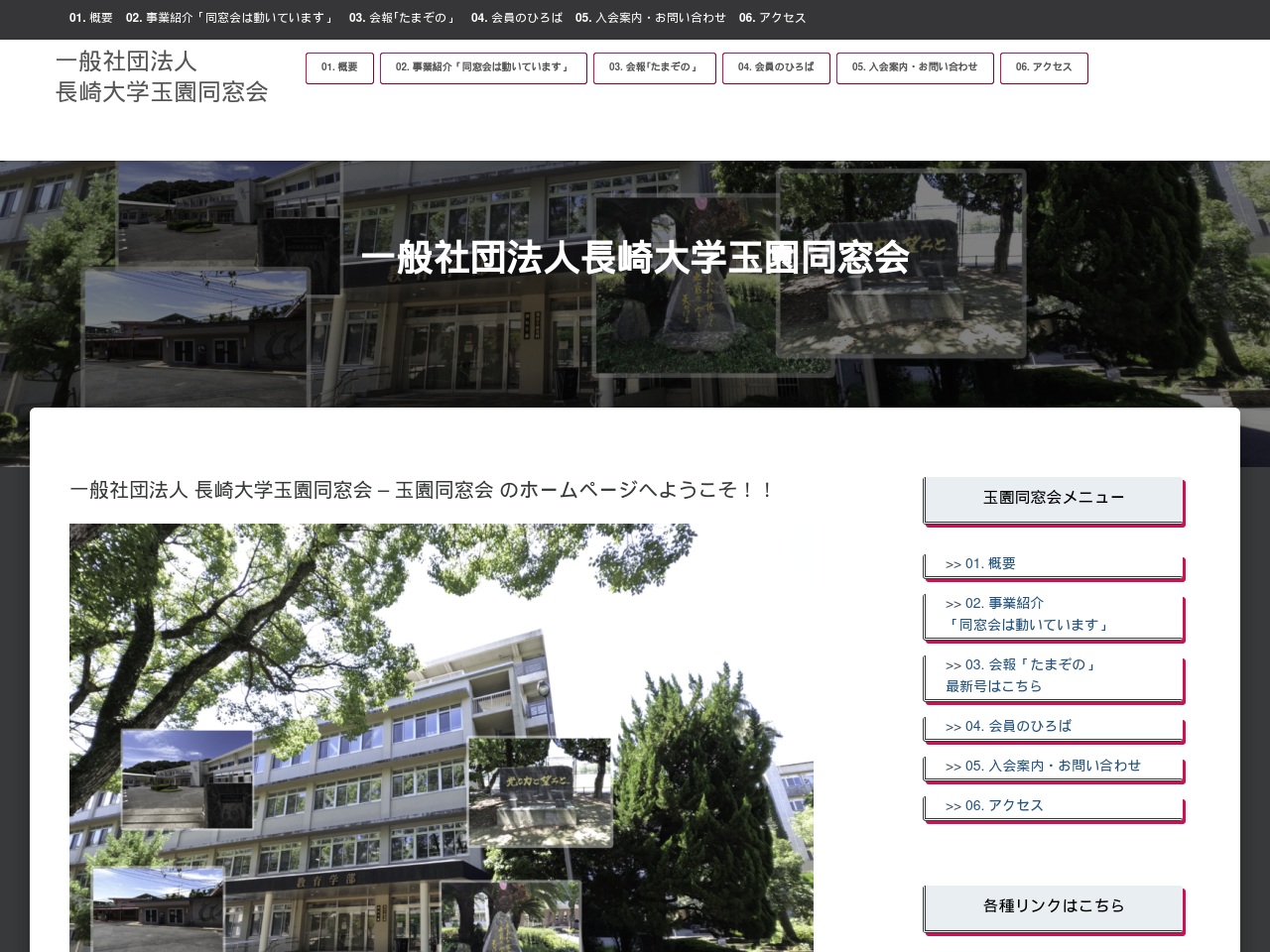Click the 玉園同窓会メニュー sidebar heading
This screenshot has height=952, width=1270.
coord(1054,500)
